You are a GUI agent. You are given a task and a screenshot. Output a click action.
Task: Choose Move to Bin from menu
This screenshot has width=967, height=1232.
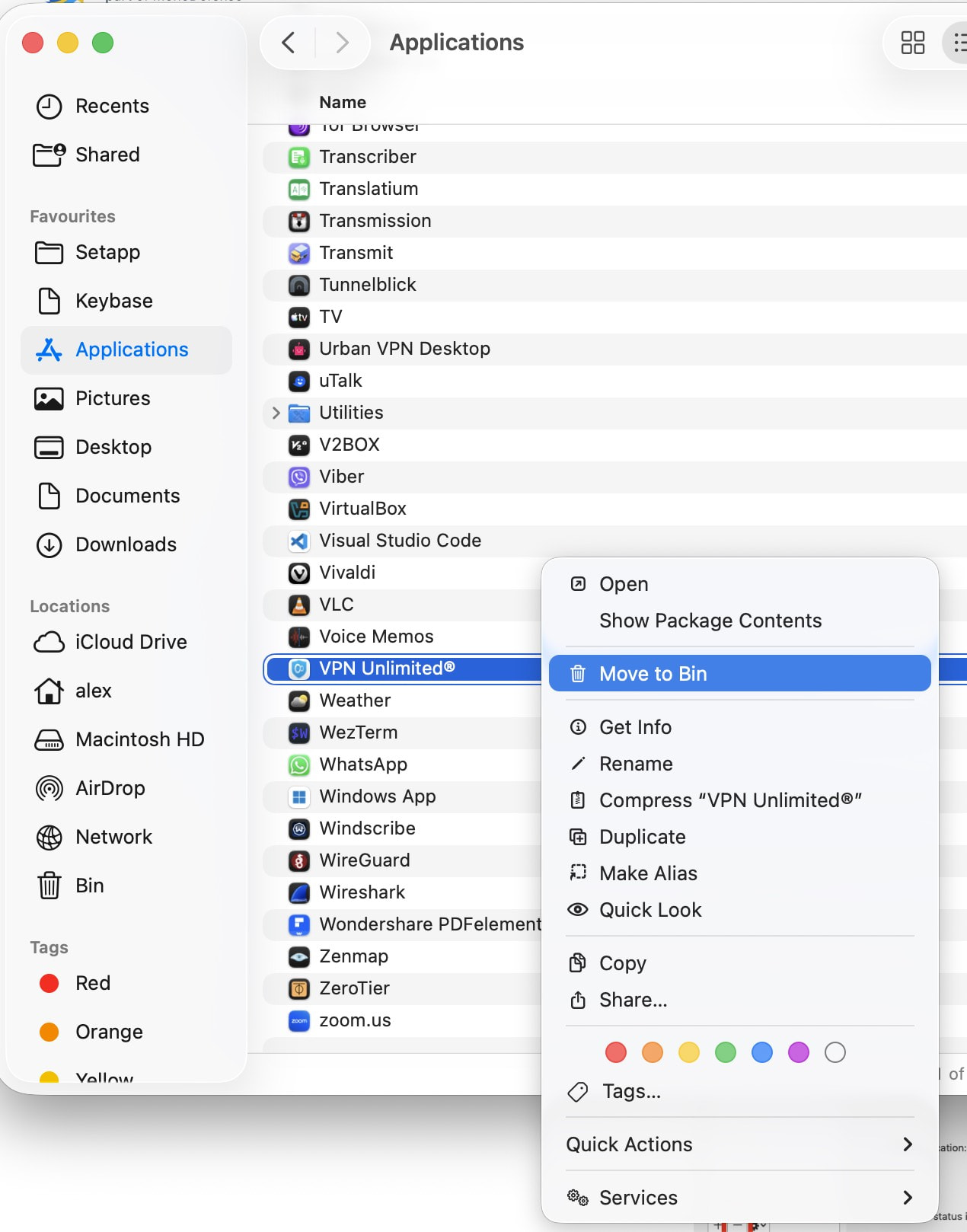[739, 674]
